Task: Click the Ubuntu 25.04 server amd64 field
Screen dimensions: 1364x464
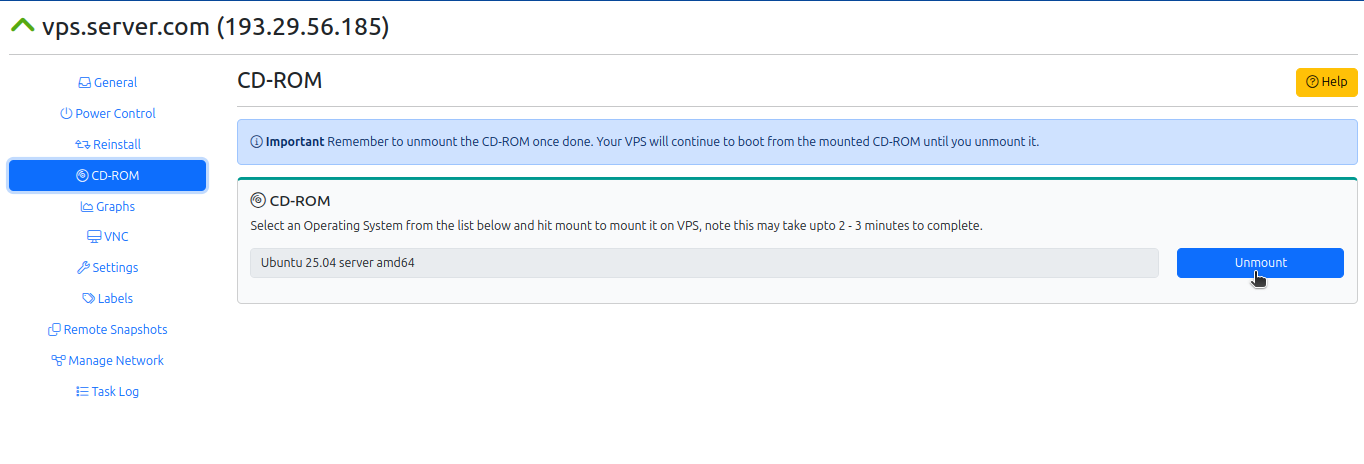Action: click(704, 263)
